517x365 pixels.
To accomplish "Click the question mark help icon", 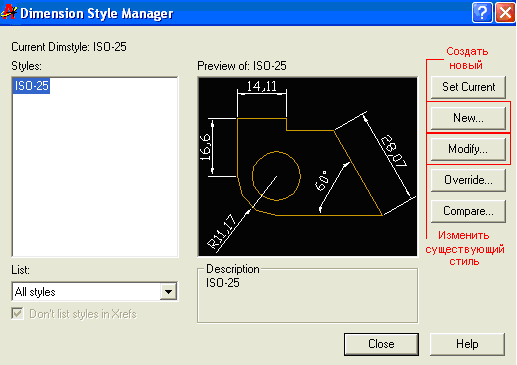I will tap(482, 13).
